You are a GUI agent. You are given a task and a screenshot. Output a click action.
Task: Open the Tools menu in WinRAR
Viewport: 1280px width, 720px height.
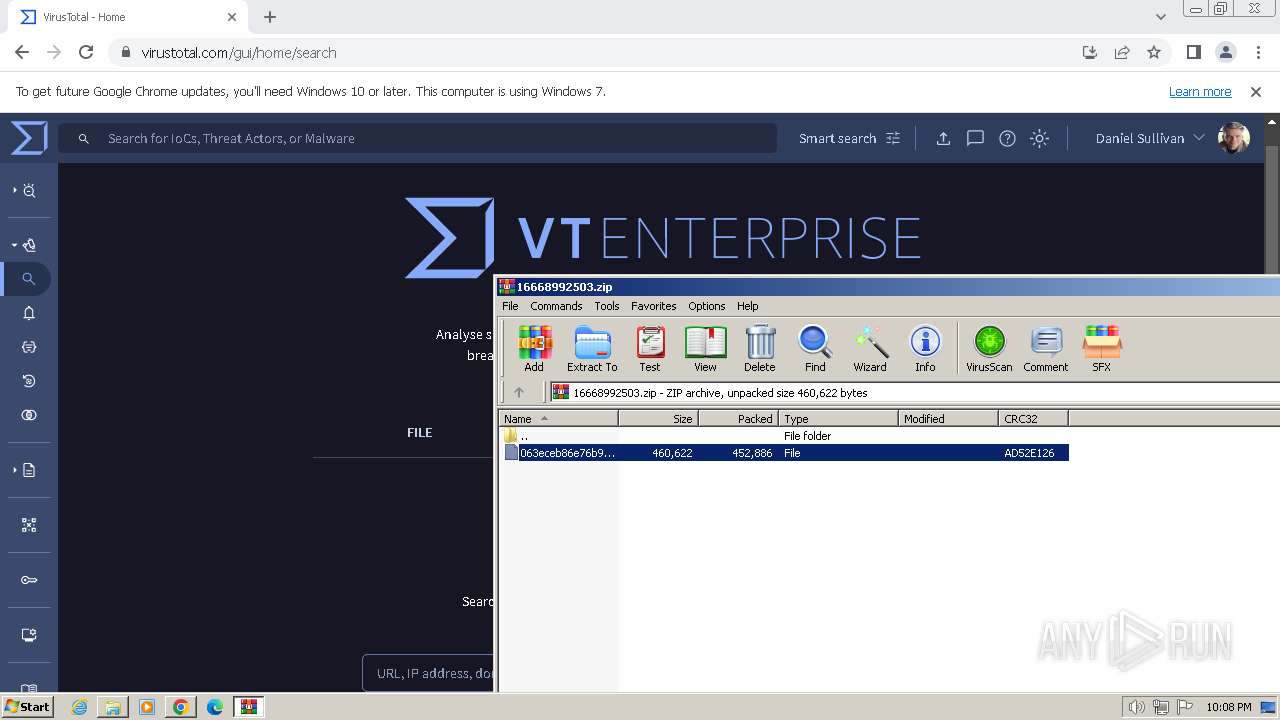[x=607, y=306]
